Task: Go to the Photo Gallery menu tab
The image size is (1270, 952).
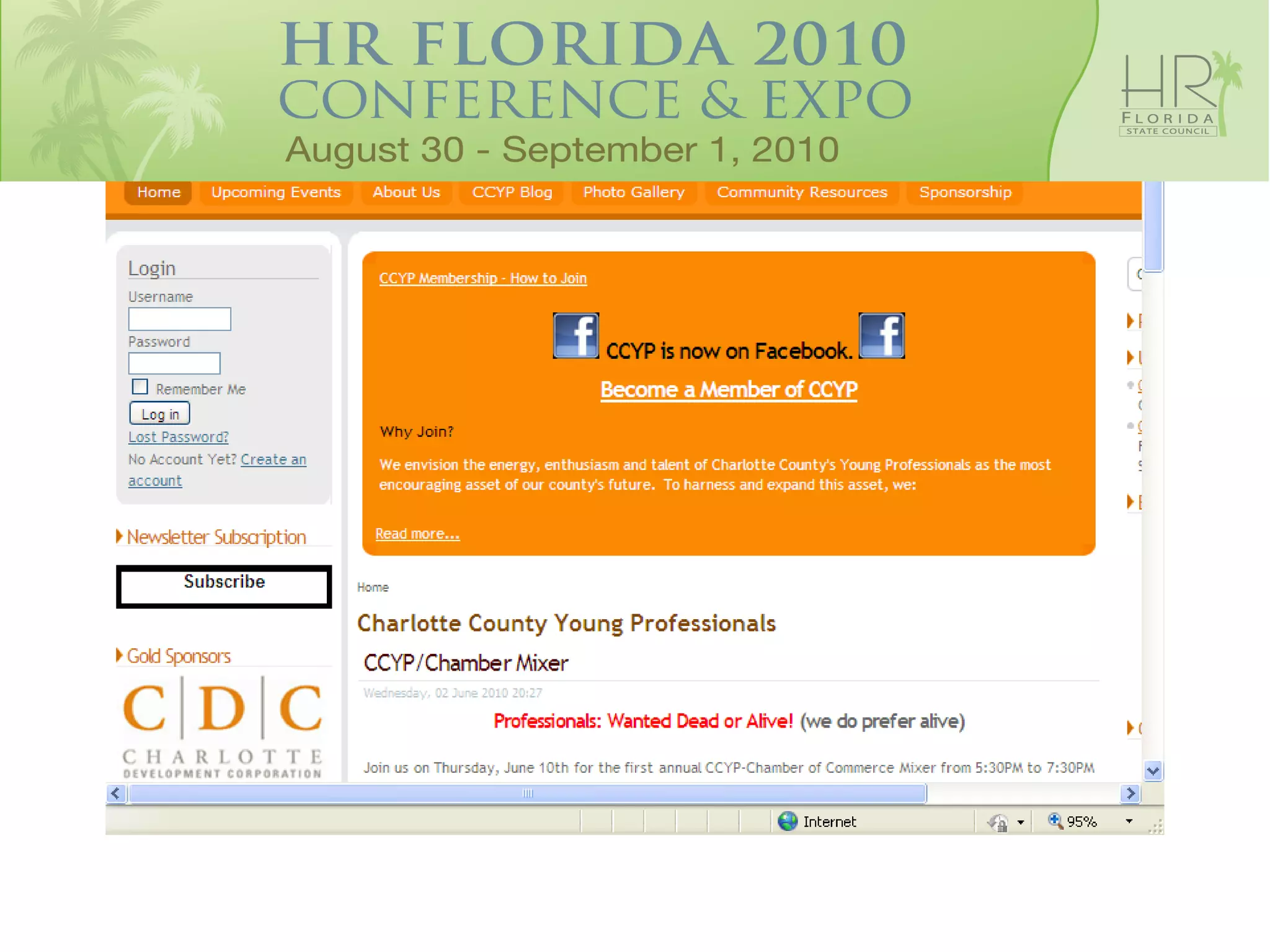Action: (634, 192)
